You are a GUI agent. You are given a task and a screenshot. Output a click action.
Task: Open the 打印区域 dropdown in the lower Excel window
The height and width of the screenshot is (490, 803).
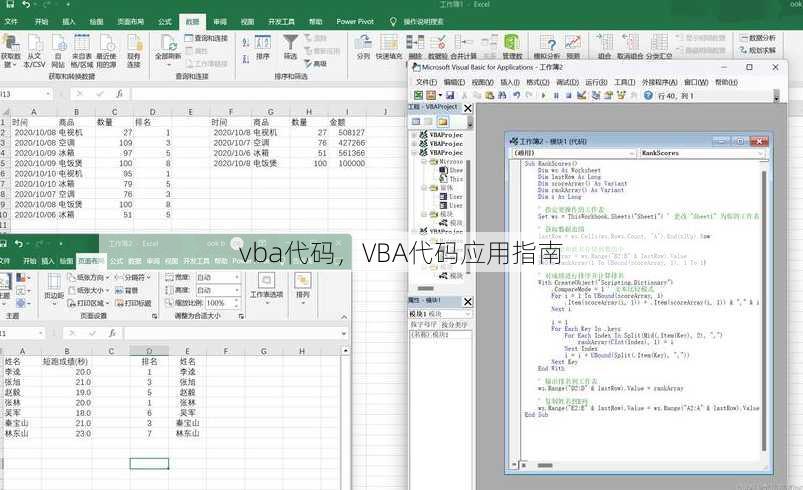(89, 303)
